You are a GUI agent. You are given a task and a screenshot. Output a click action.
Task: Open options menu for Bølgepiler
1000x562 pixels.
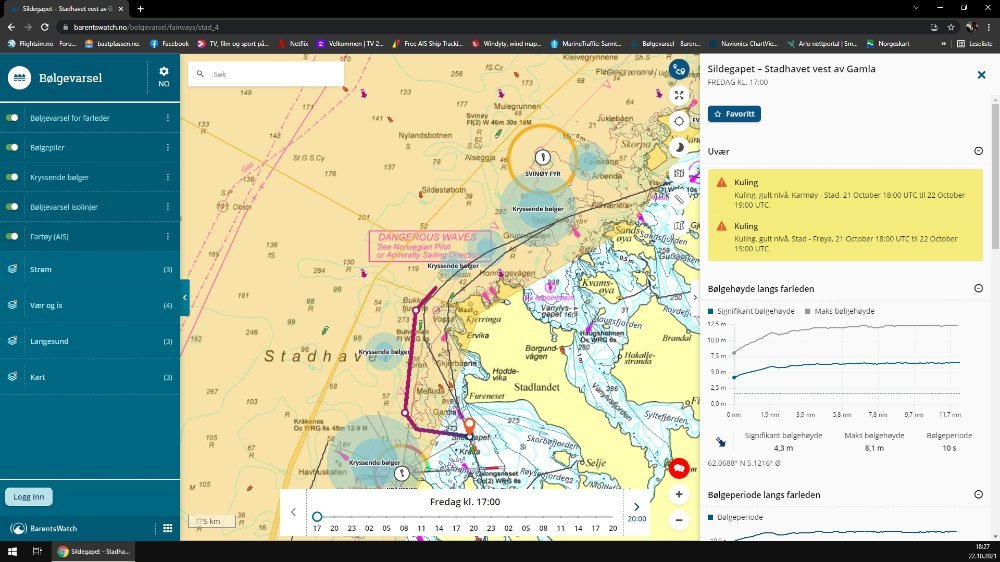point(168,147)
